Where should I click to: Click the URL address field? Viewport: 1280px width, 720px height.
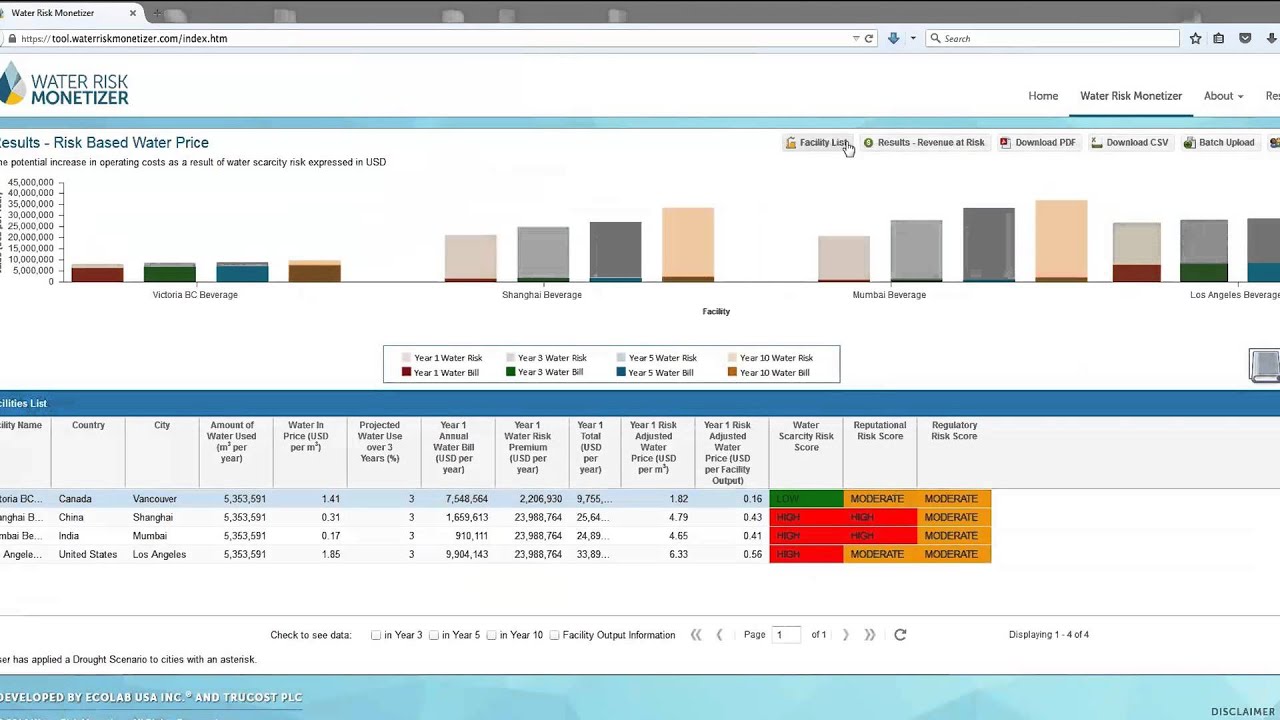[x=430, y=38]
